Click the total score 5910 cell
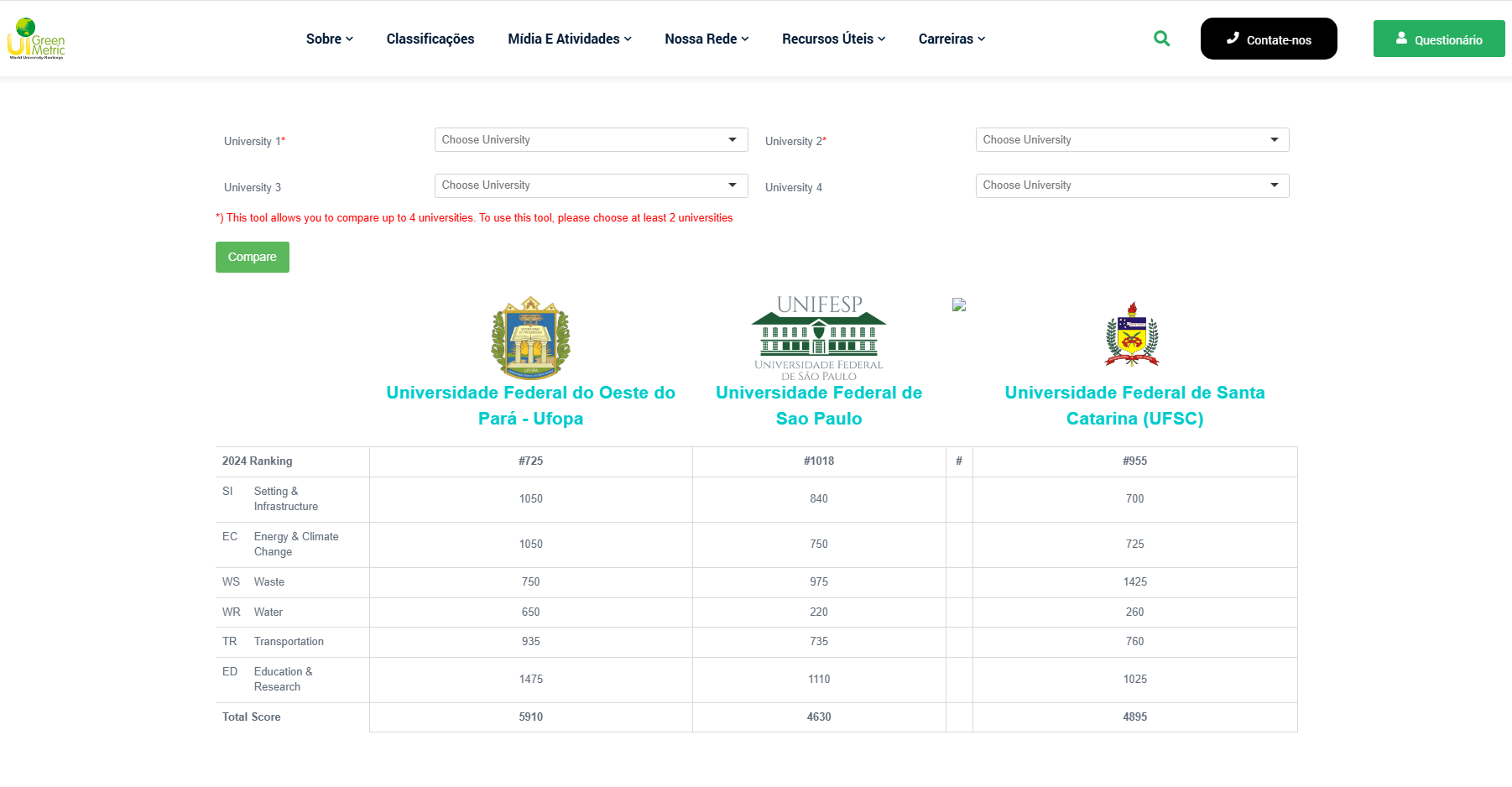Viewport: 1512px width, 787px height. tap(531, 717)
